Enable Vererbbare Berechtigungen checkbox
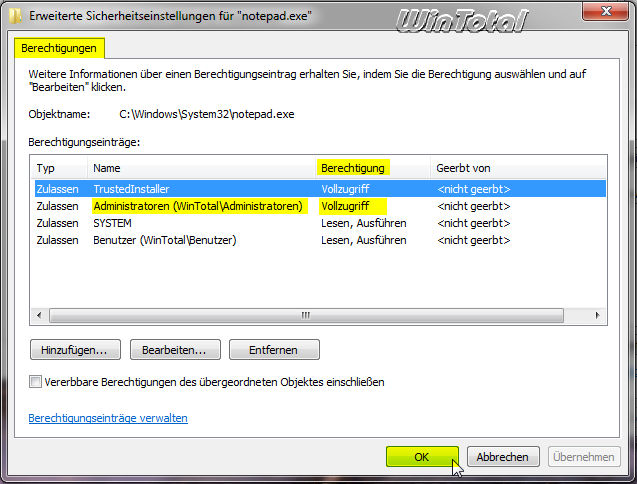 pyautogui.click(x=35, y=382)
